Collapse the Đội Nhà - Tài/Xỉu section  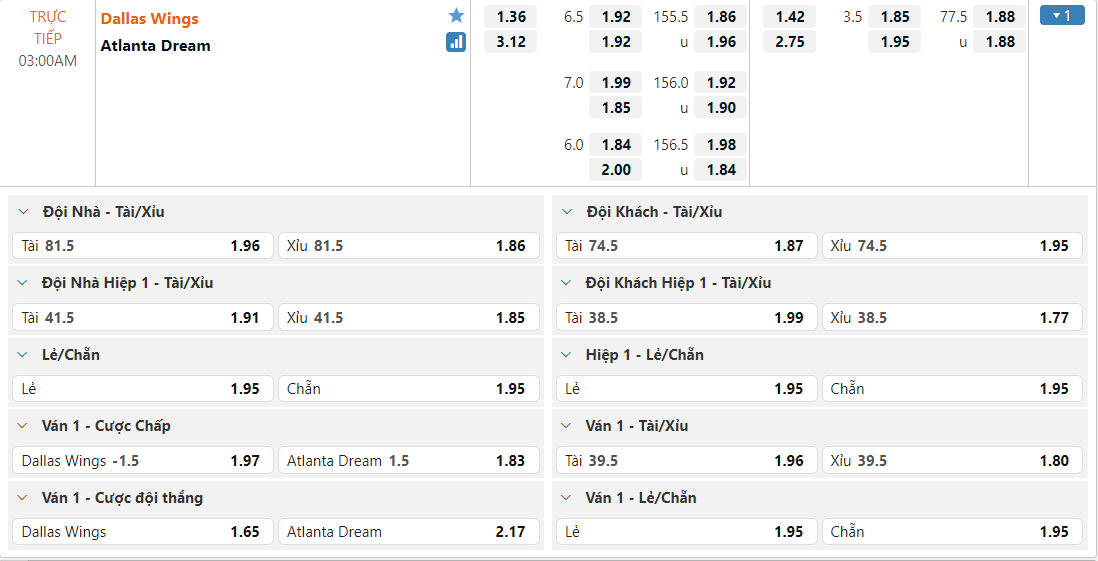(x=24, y=212)
